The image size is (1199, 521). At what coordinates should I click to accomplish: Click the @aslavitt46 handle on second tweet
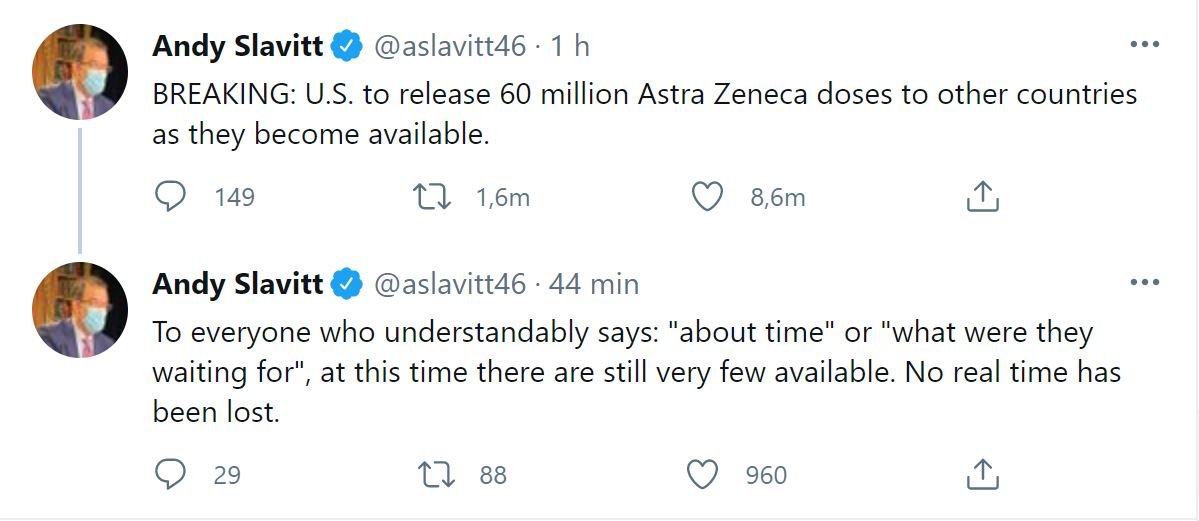449,284
